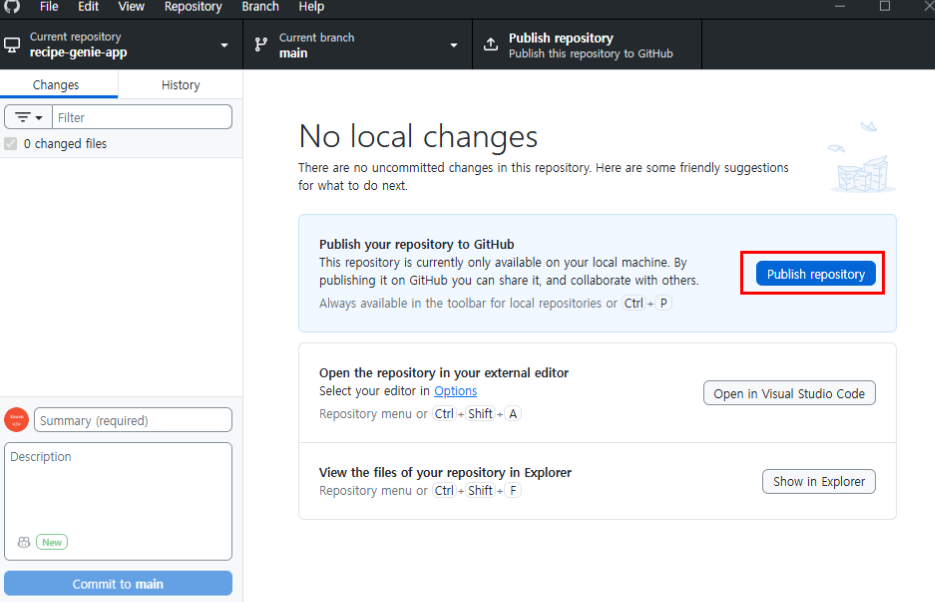Click the Show in Explorer button
The image size is (935, 602).
coord(818,482)
